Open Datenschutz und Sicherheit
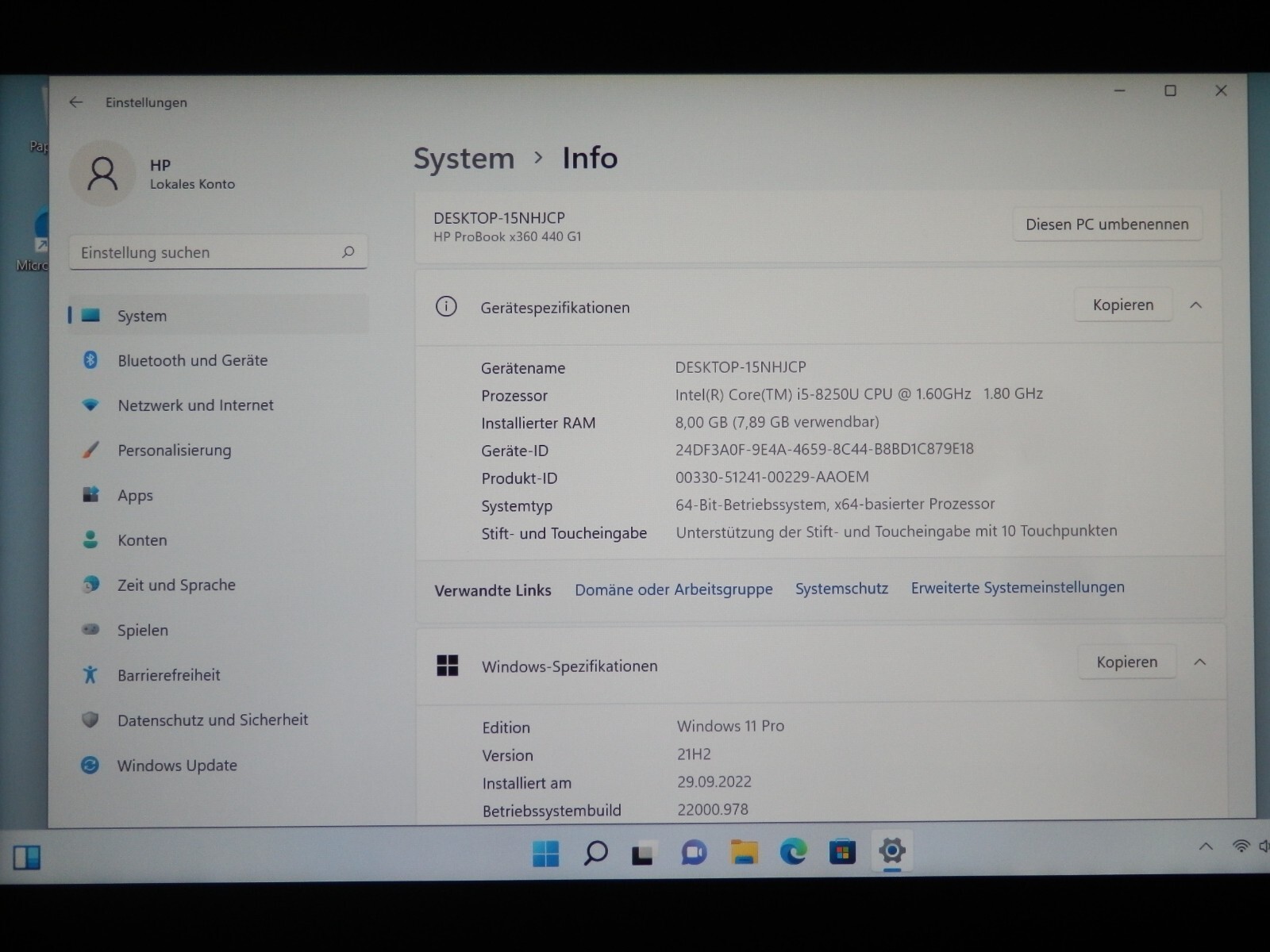The width and height of the screenshot is (1270, 952). point(219,720)
